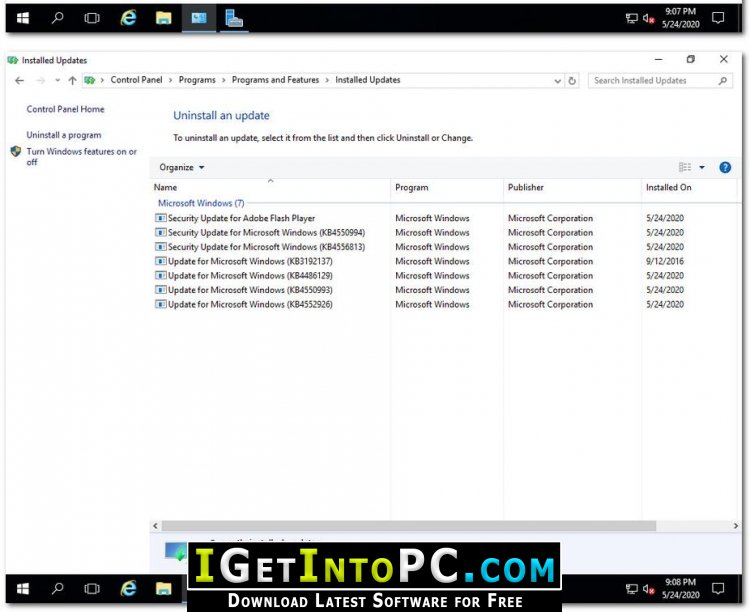Viewport: 750px width, 612px height.
Task: Click the search magnifier in search box
Action: (x=723, y=81)
